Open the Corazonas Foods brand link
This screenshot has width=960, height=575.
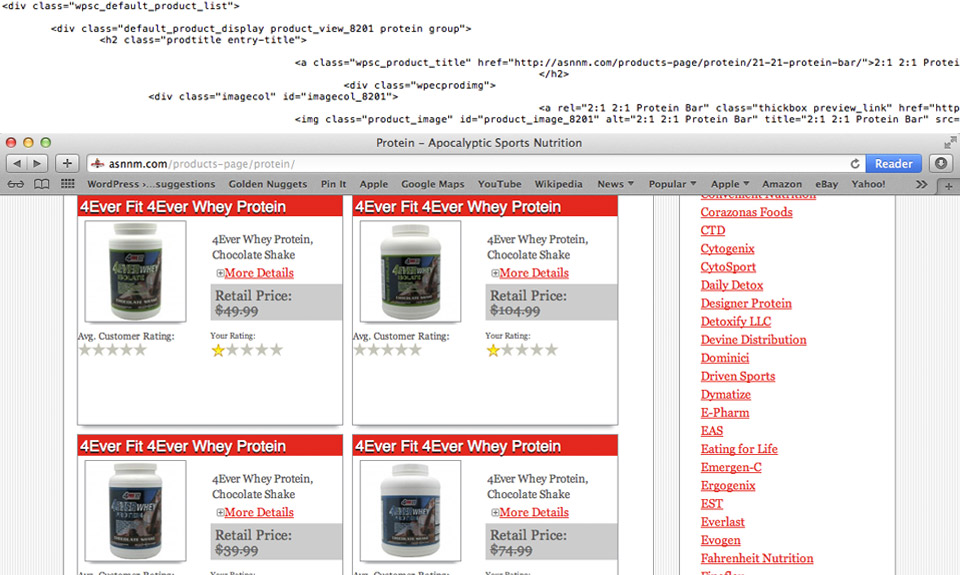coord(746,212)
